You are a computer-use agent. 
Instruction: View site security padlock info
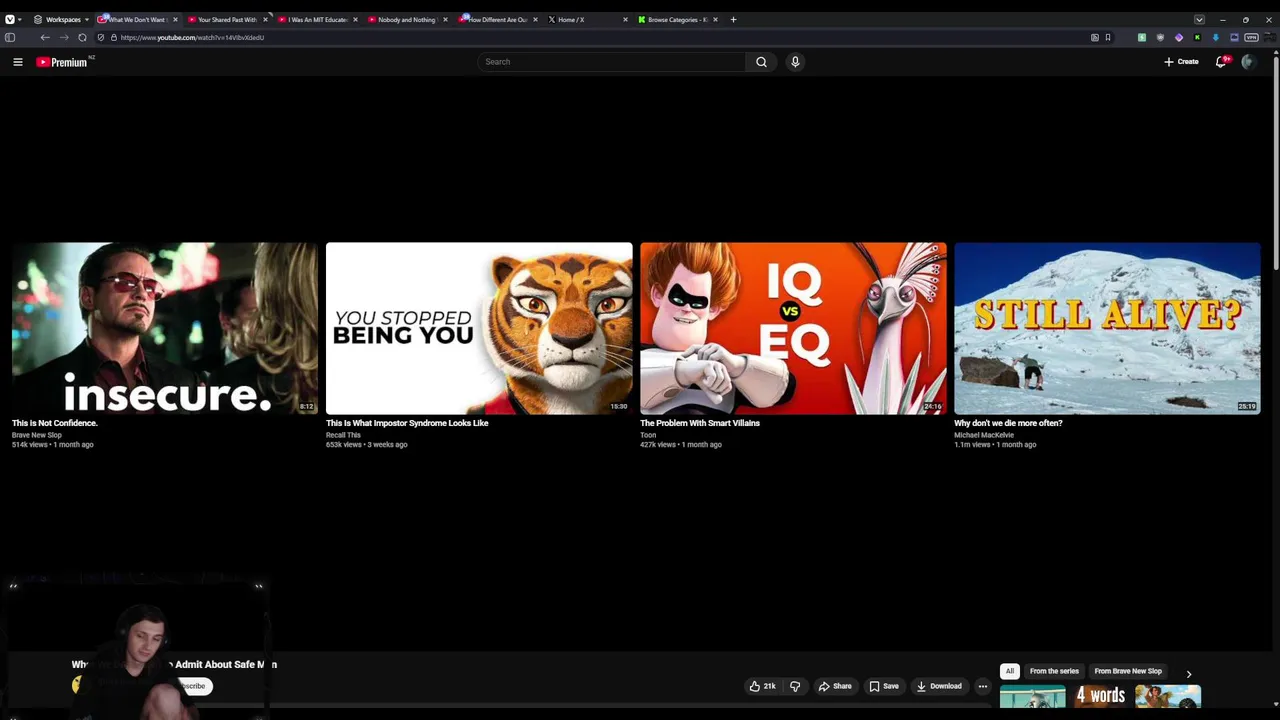[x=114, y=37]
